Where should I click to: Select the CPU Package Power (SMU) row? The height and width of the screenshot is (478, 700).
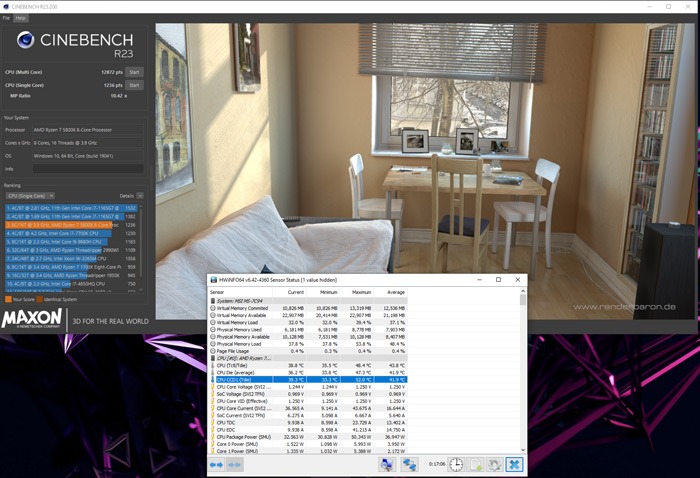[308, 436]
